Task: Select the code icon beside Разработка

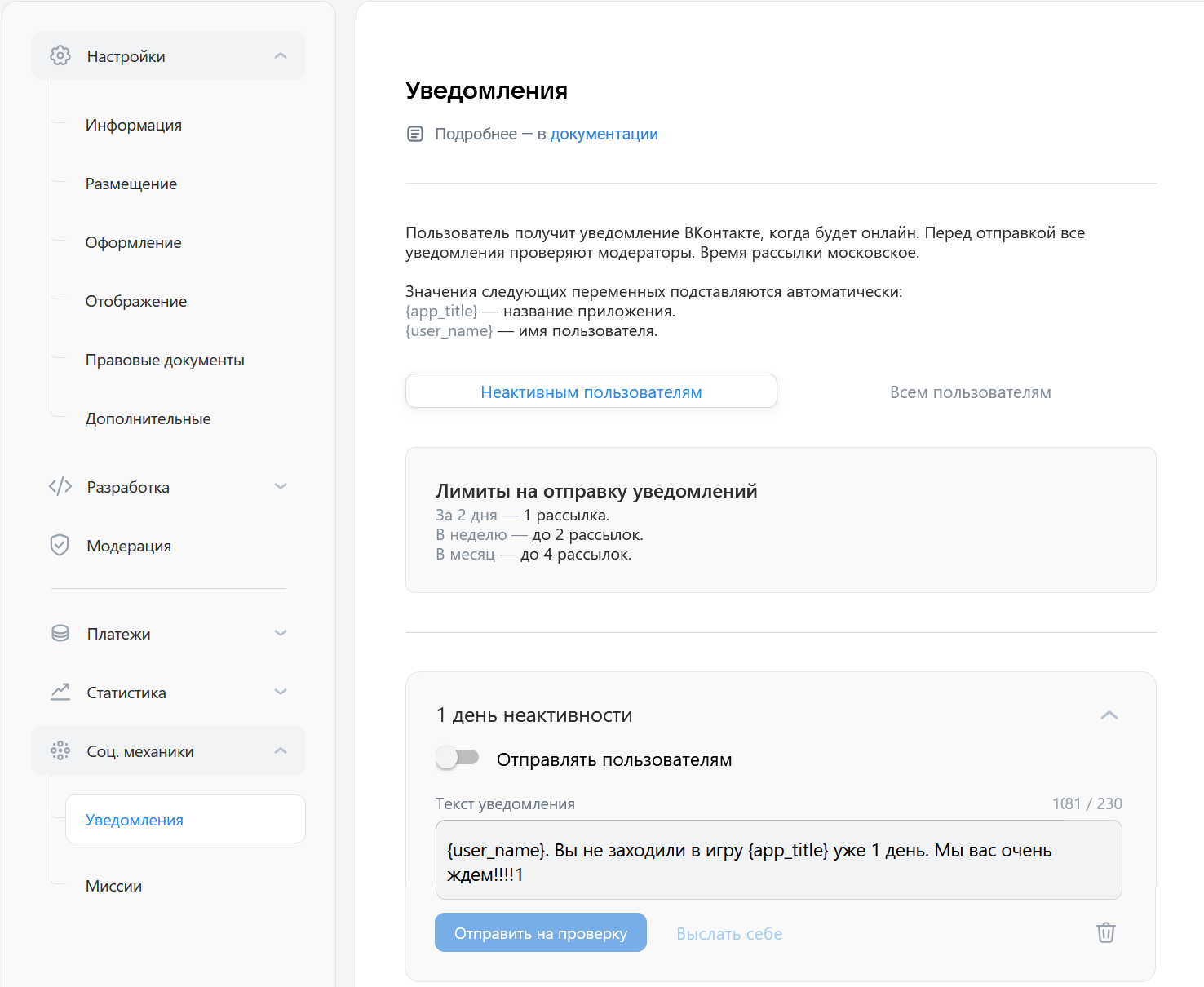Action: click(x=60, y=486)
